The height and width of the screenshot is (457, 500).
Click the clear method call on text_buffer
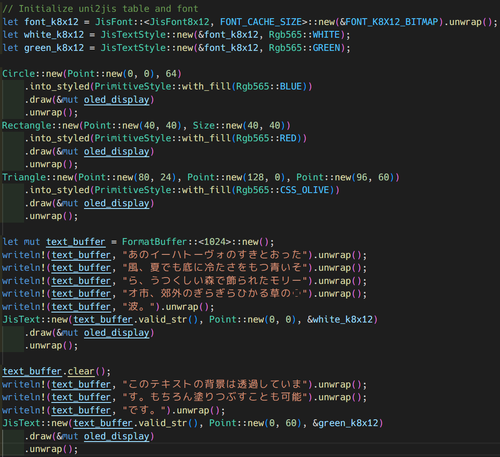[81, 371]
